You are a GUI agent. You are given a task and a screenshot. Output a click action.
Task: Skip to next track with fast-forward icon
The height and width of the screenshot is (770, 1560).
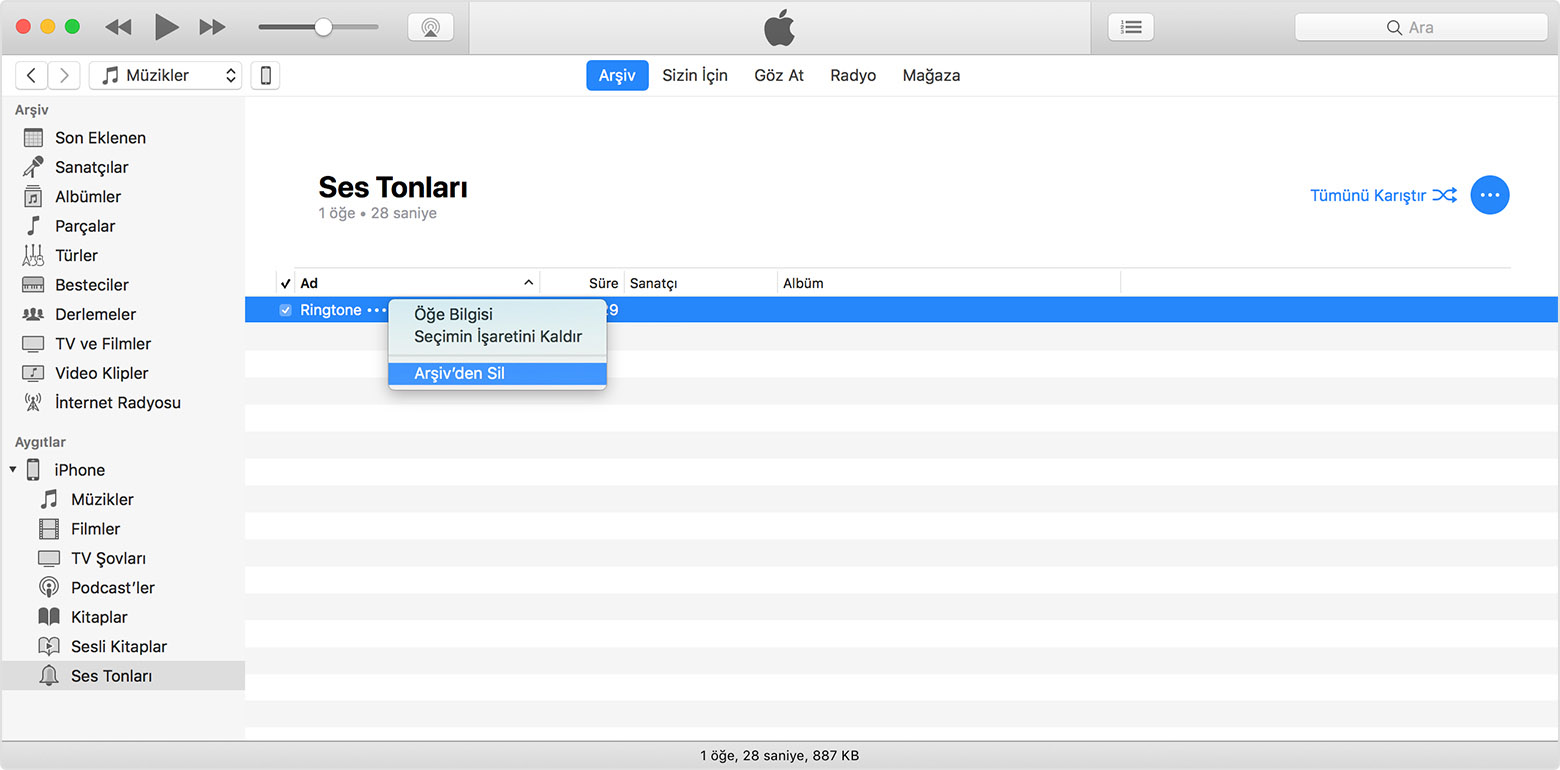tap(212, 27)
